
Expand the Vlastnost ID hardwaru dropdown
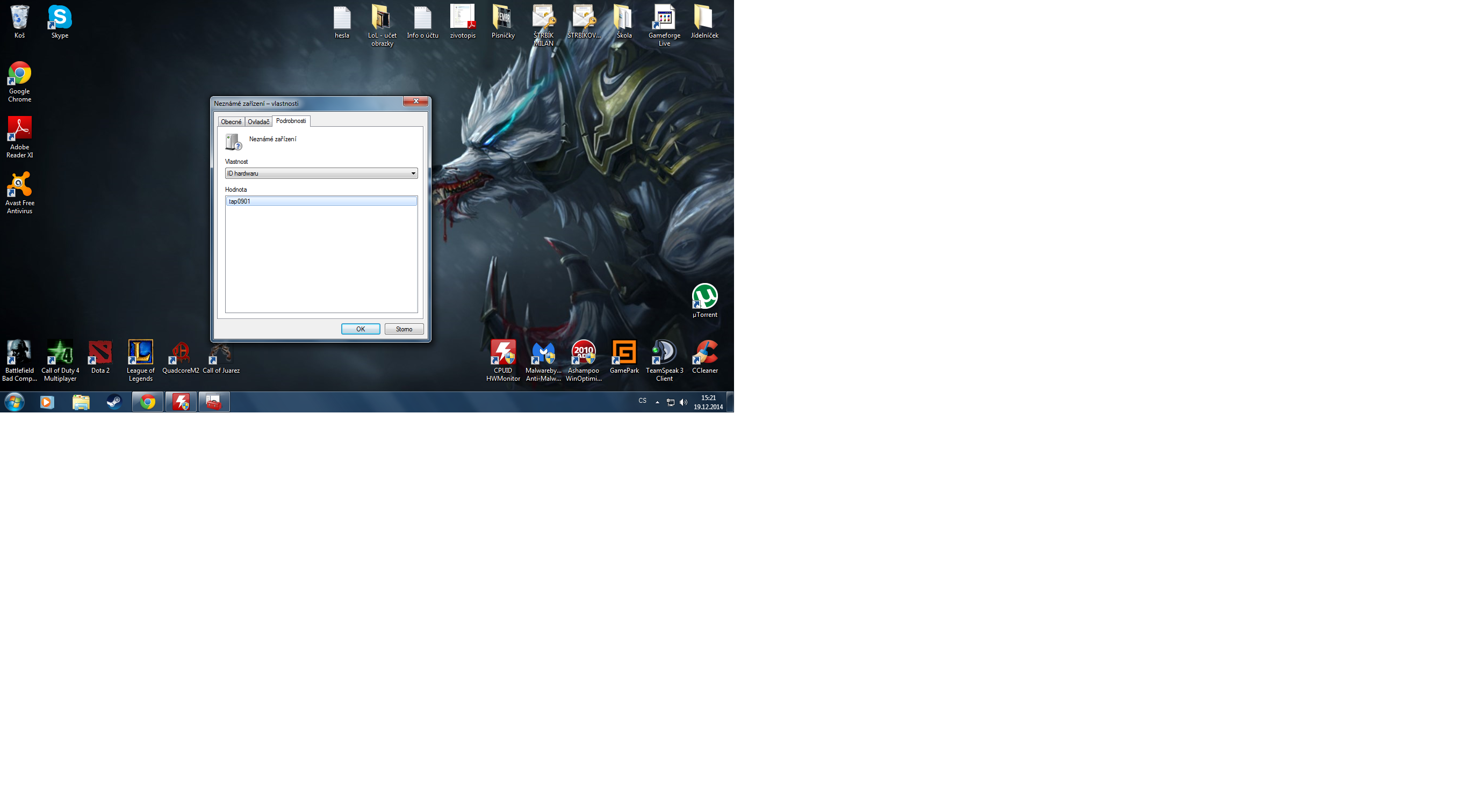coord(321,173)
